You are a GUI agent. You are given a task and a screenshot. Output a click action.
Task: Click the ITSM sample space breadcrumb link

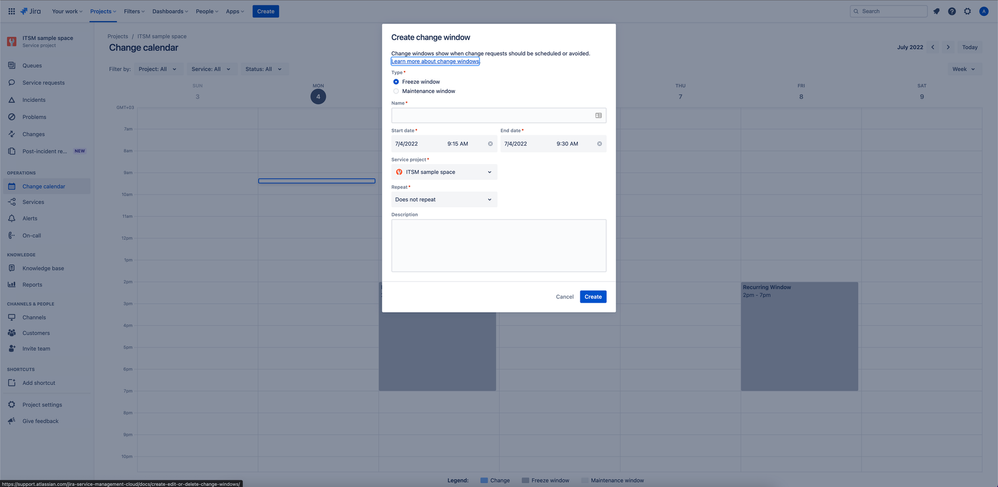click(162, 36)
